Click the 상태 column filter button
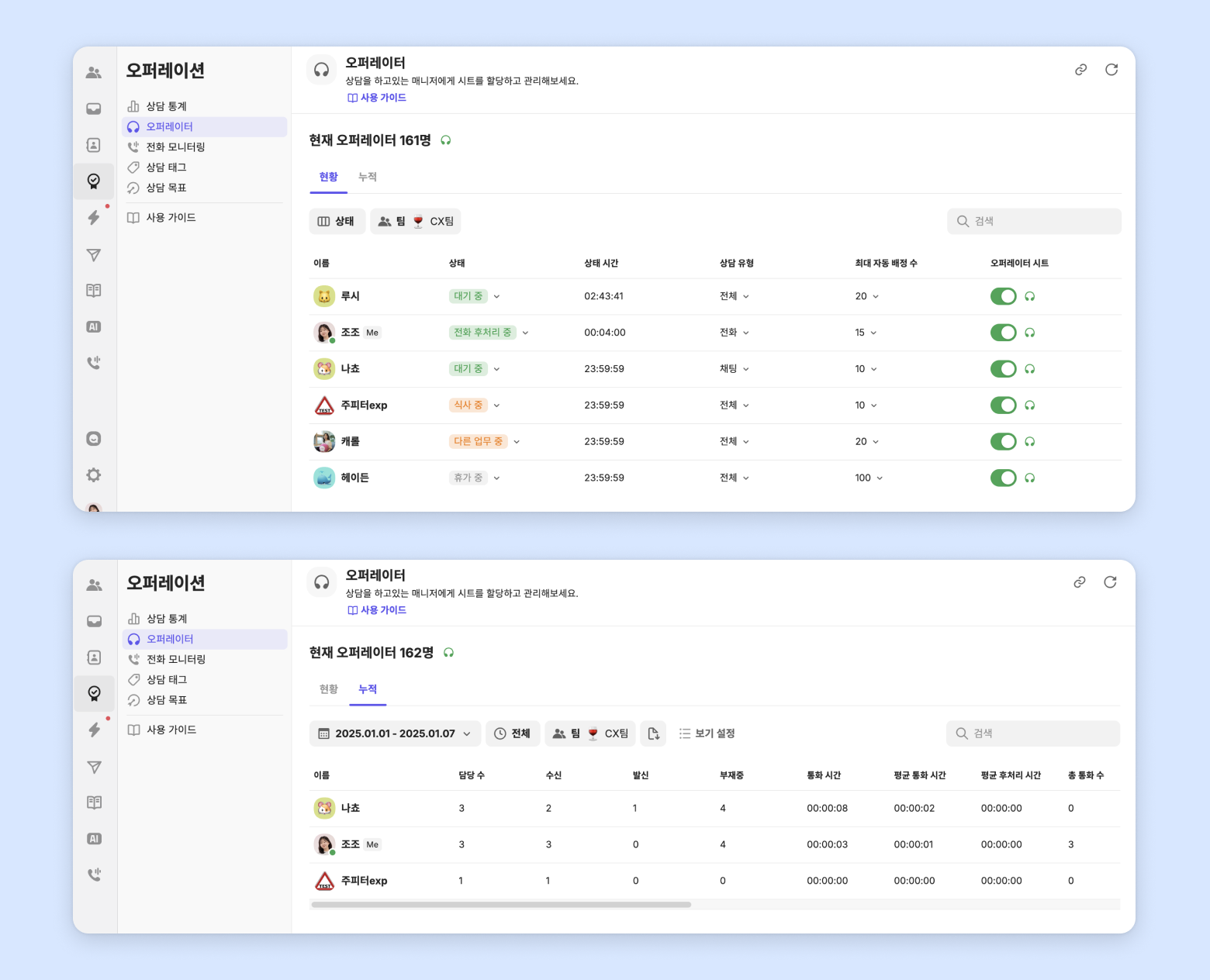 [x=337, y=222]
